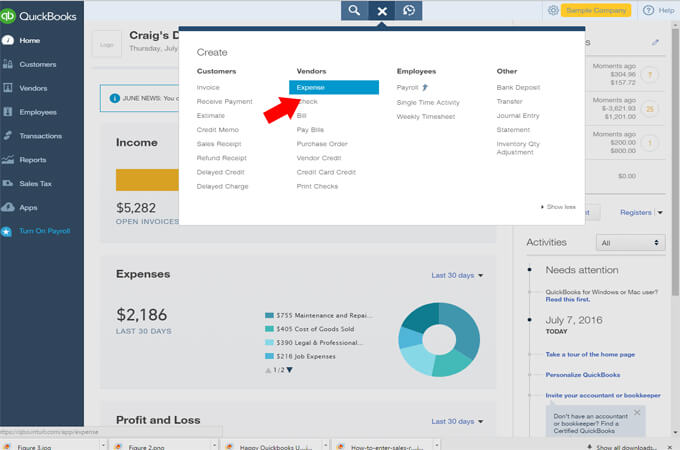The image size is (680, 450).
Task: Select Bank Deposit under Other
Action: (518, 88)
